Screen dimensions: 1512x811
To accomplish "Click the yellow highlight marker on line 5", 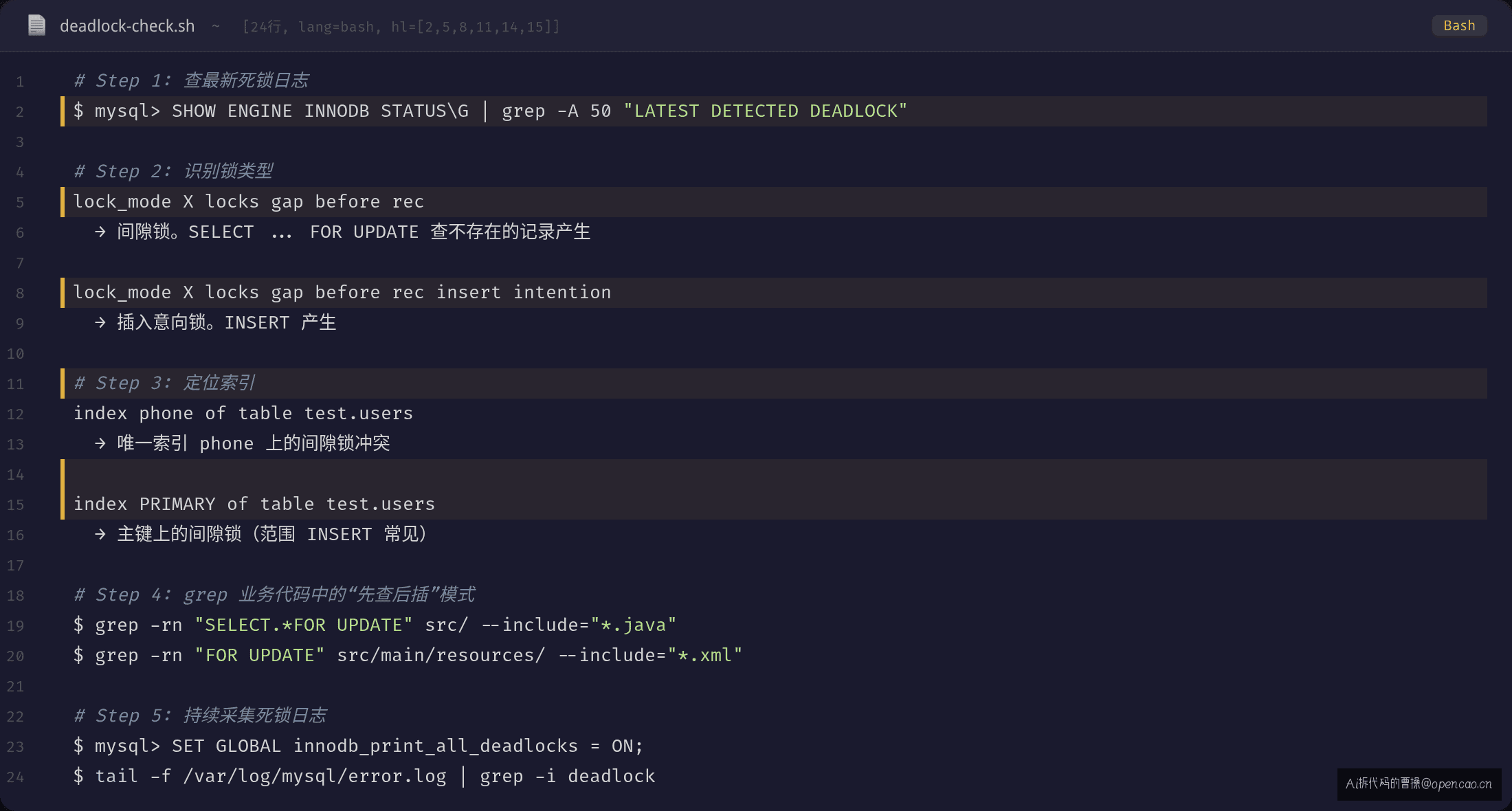I will point(63,202).
